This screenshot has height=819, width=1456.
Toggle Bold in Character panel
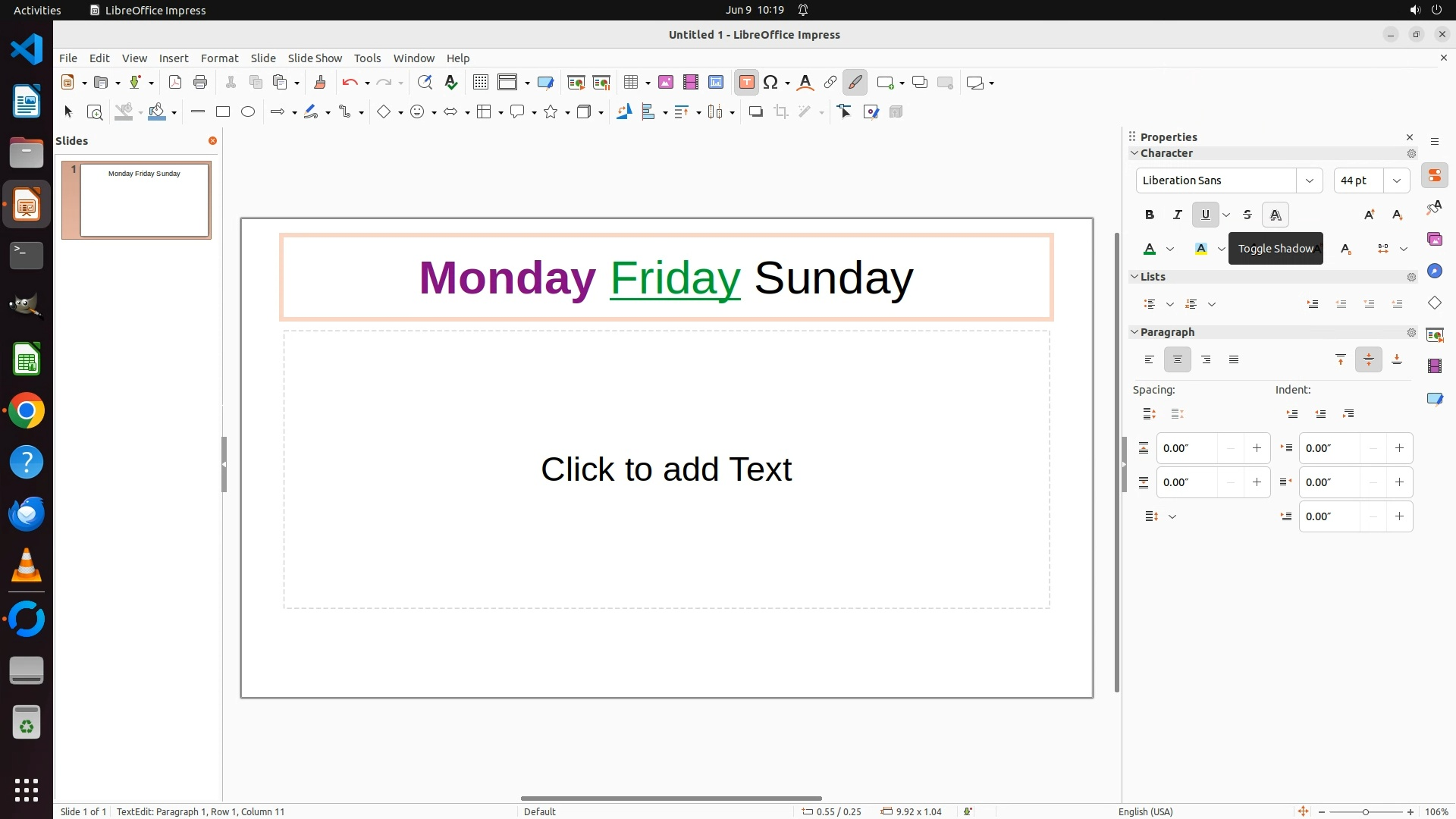(1150, 215)
